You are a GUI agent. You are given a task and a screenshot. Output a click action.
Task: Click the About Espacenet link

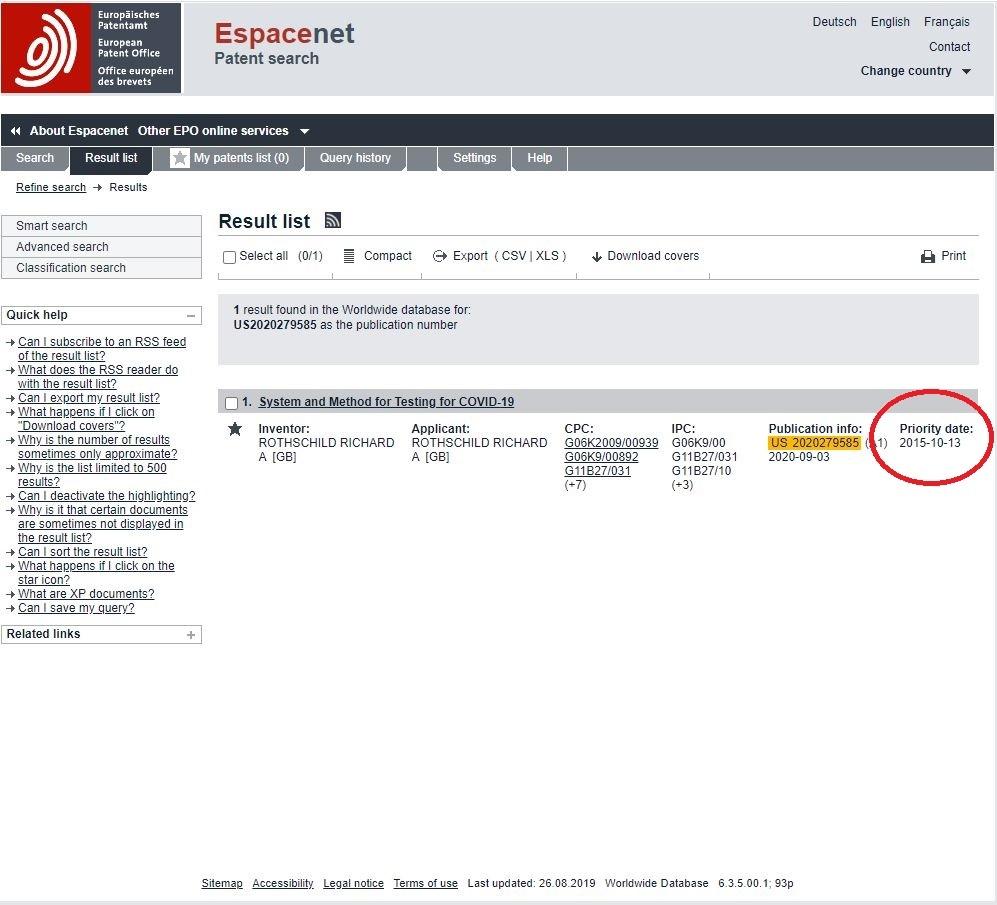point(79,131)
